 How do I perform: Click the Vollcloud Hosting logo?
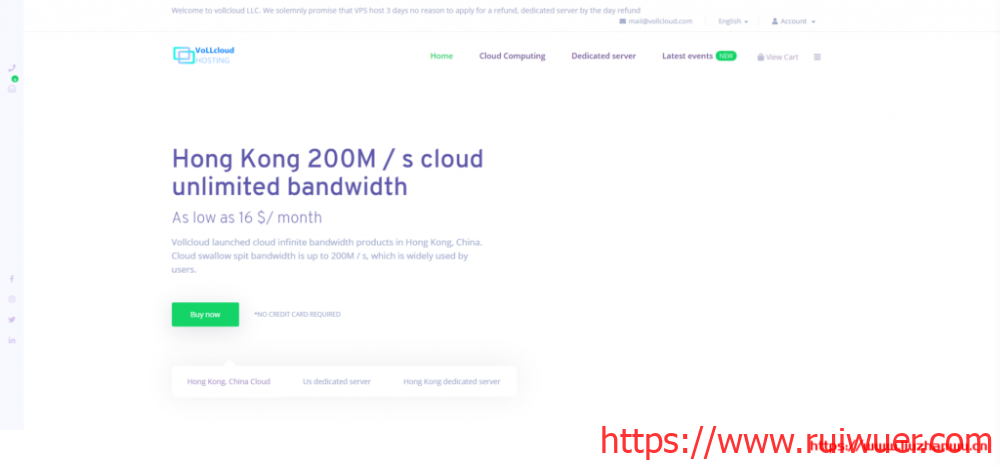point(203,56)
